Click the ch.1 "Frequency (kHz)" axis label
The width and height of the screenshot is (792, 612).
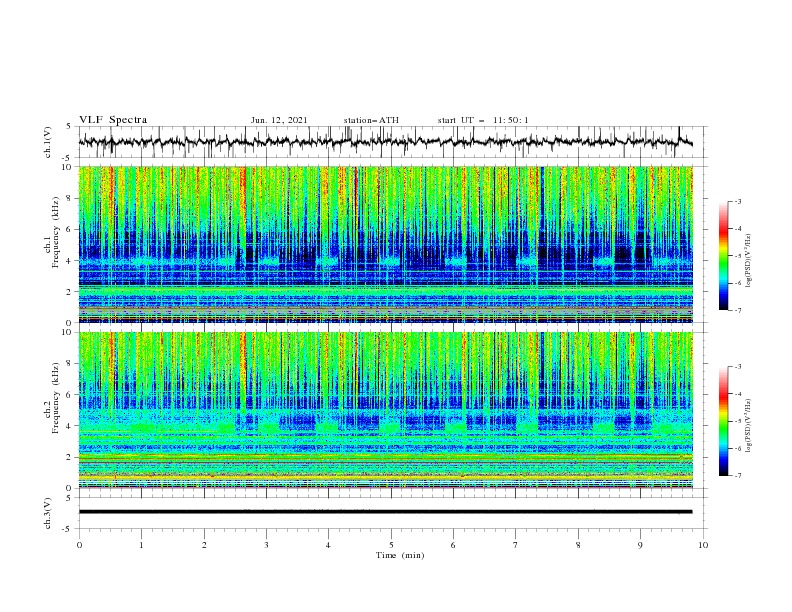pos(55,230)
